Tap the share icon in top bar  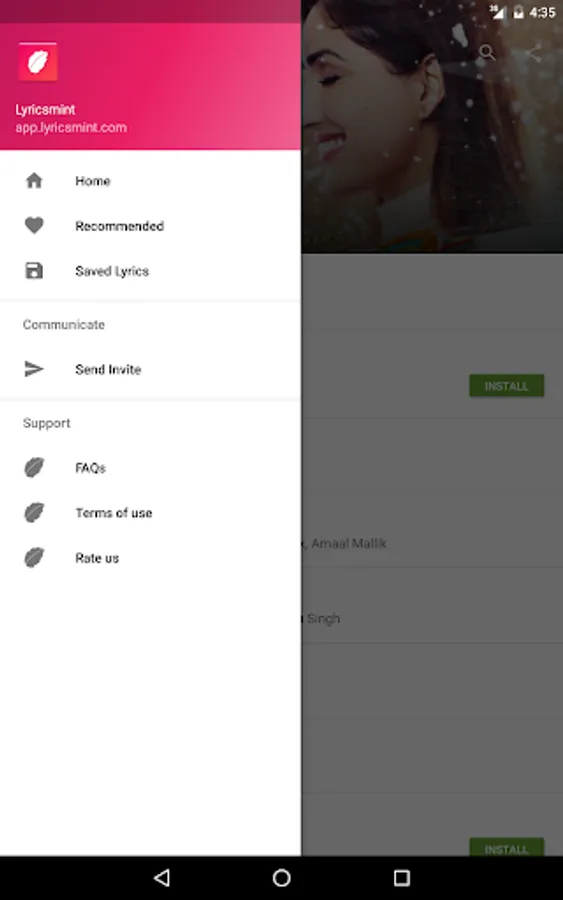point(533,53)
